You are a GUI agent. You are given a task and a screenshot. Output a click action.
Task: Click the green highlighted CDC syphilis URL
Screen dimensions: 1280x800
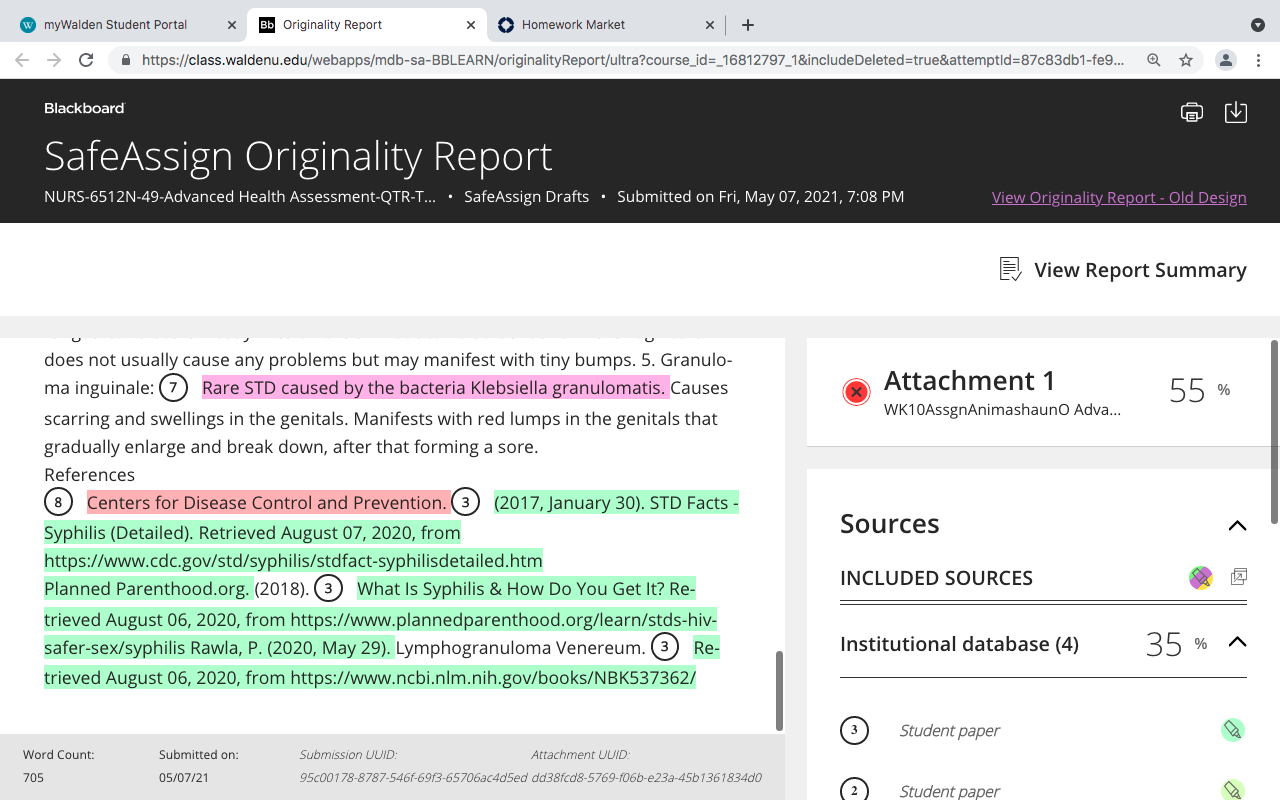coord(293,560)
